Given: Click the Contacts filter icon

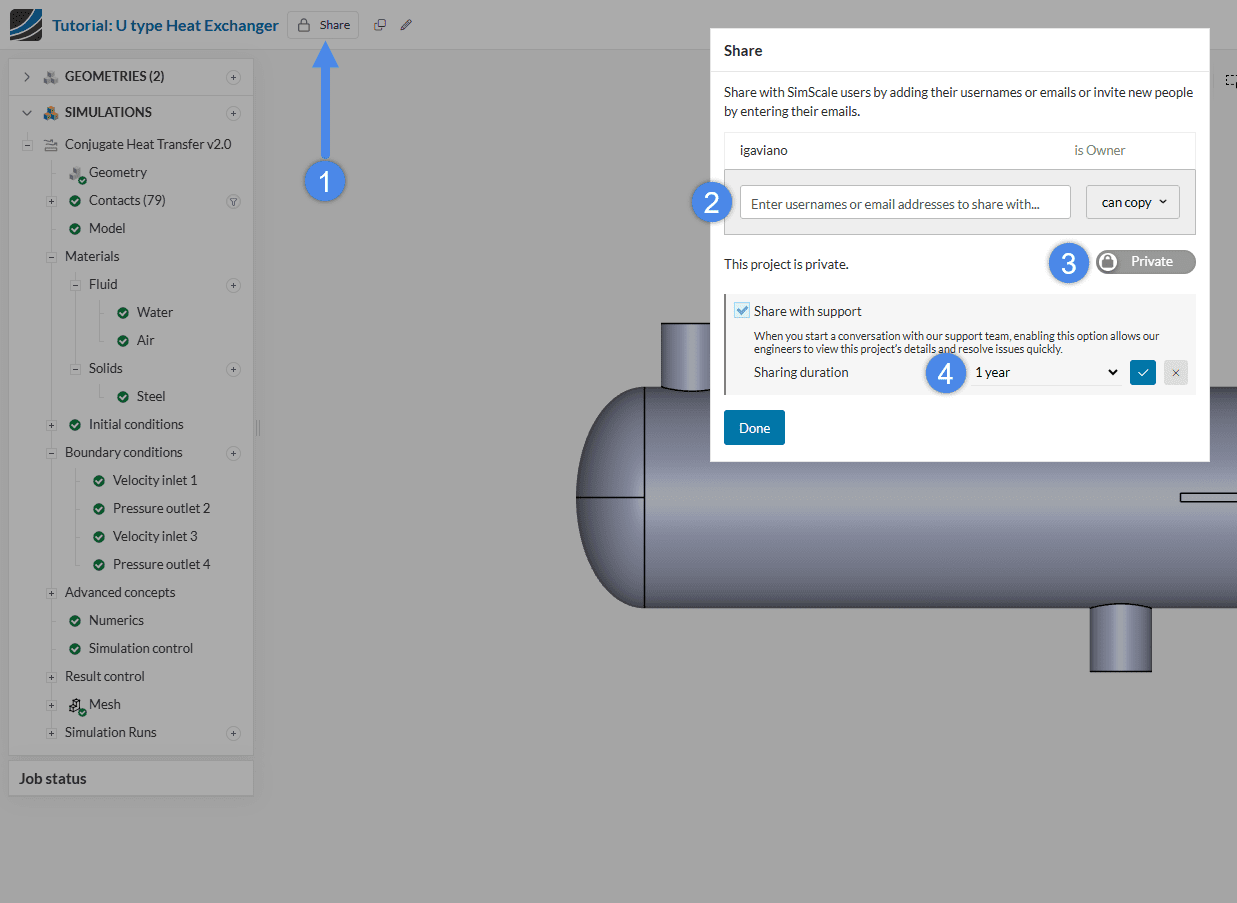Looking at the screenshot, I should [233, 201].
